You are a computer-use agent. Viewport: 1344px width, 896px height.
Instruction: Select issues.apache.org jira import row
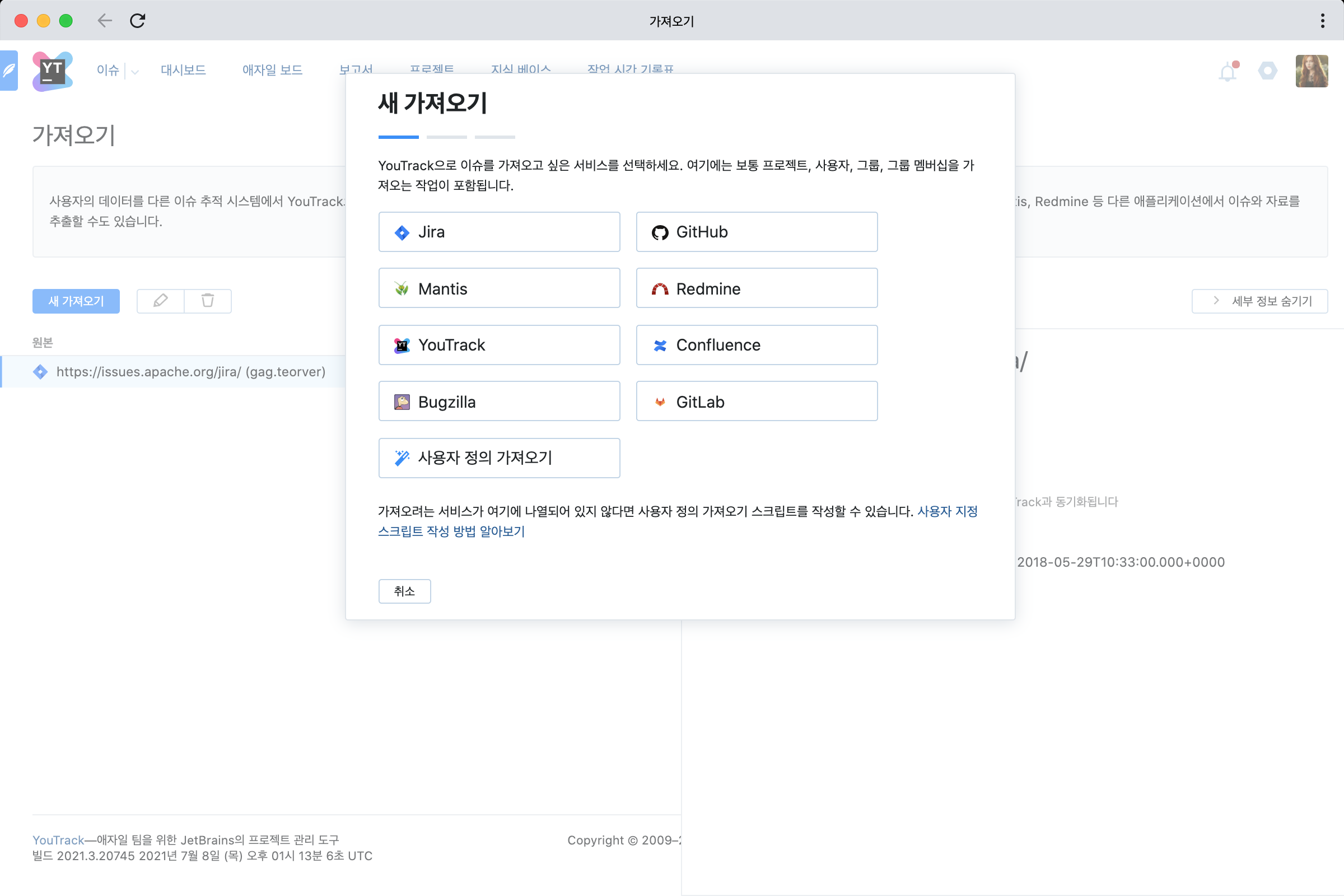(172, 371)
